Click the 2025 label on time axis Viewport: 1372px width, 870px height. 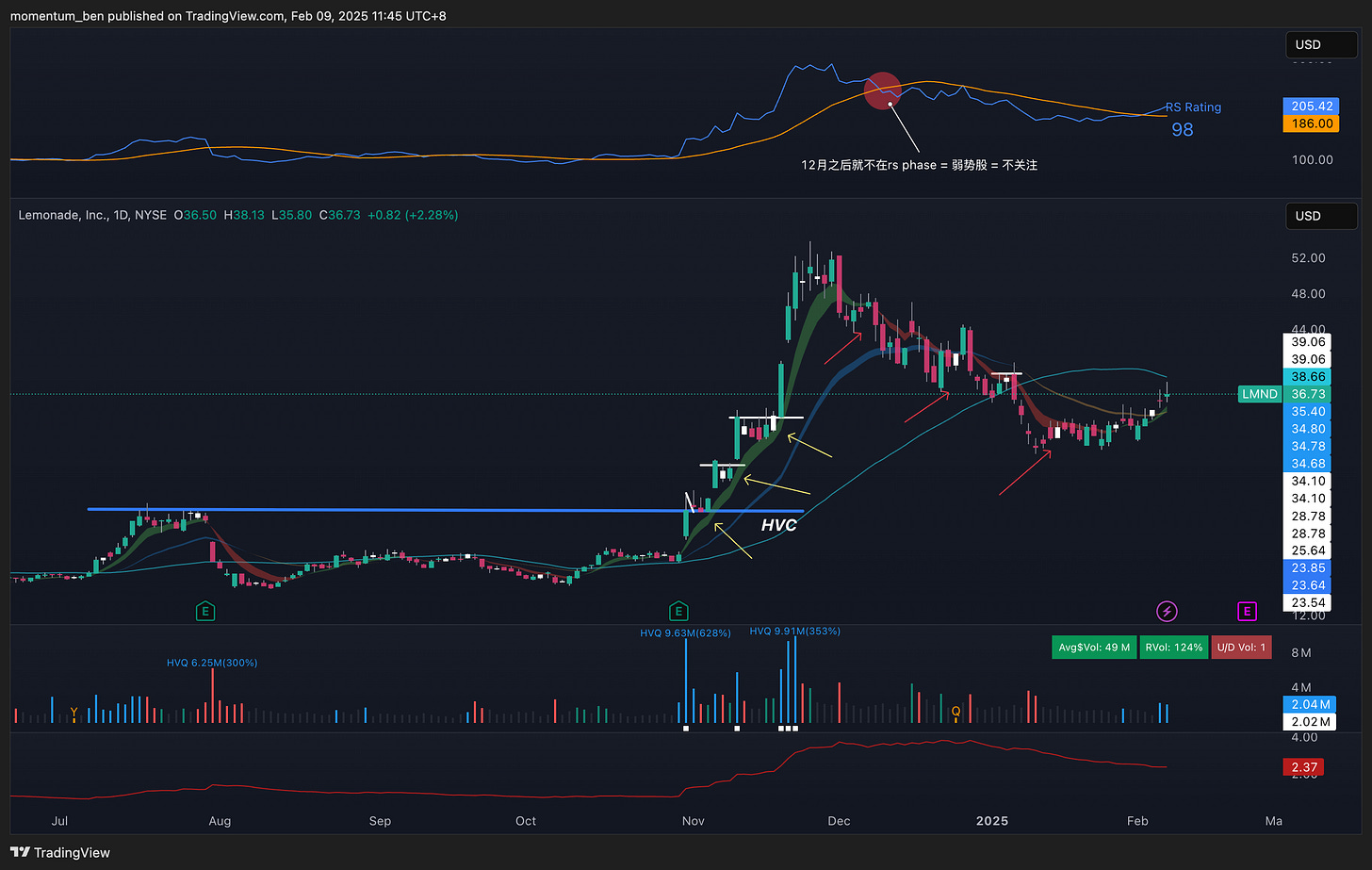click(x=992, y=821)
